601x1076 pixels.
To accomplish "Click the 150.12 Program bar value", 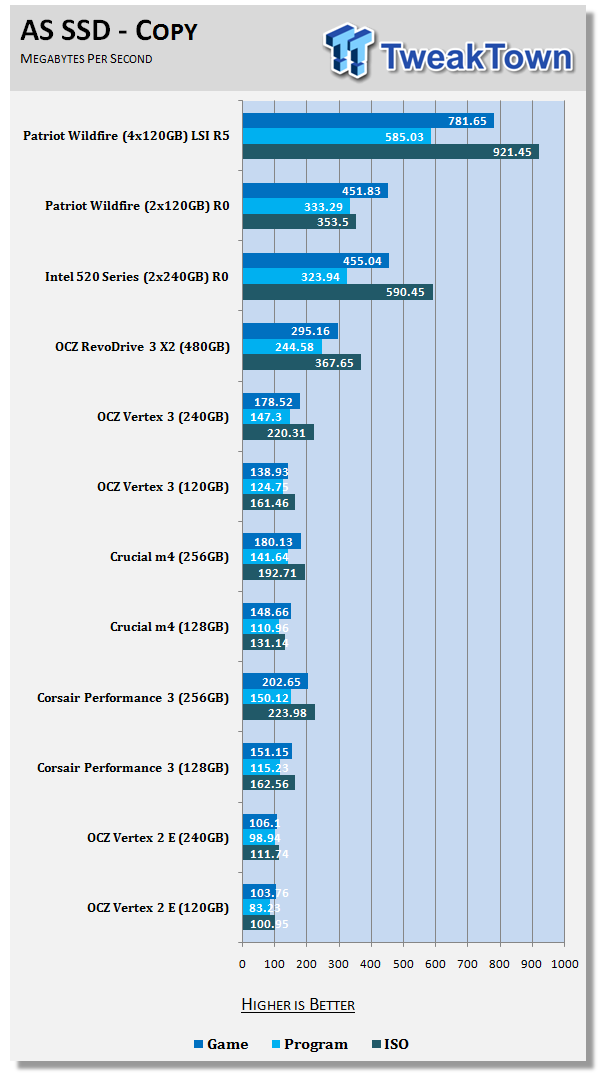I will tap(268, 697).
